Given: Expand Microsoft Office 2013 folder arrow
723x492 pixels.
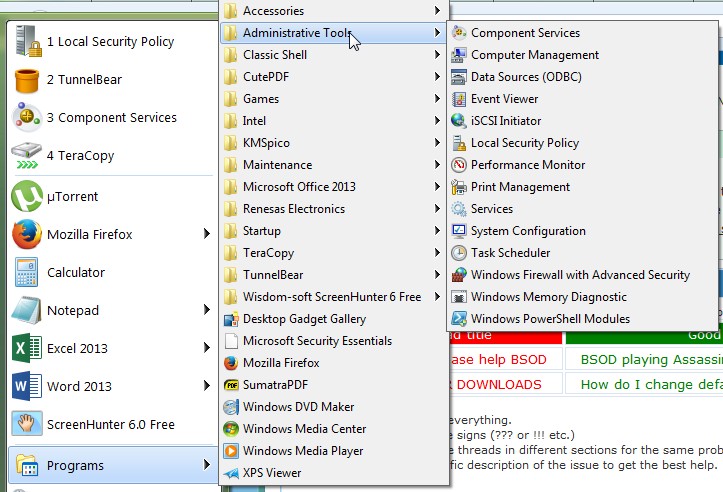Looking at the screenshot, I should [437, 186].
